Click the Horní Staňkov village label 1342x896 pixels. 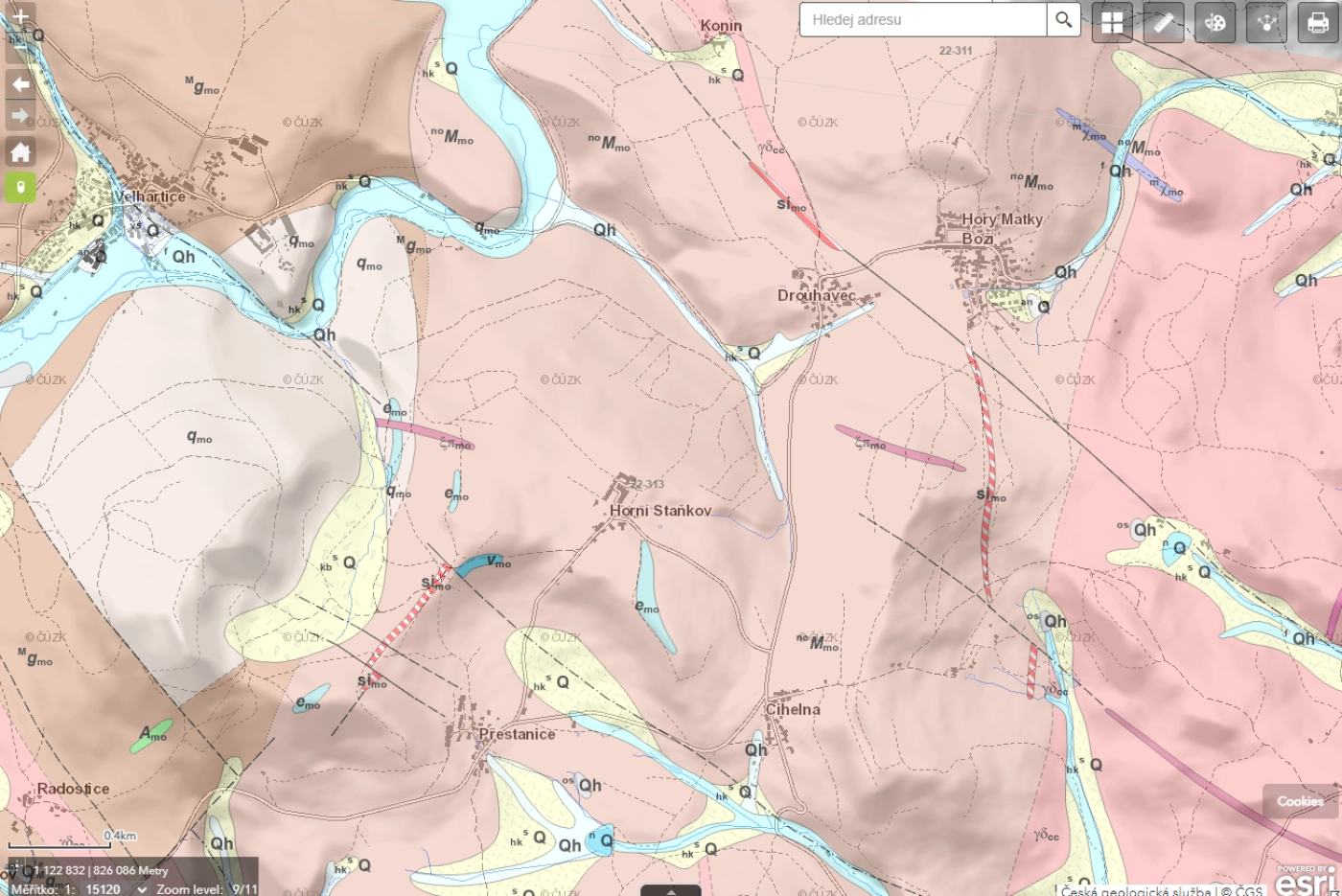(x=660, y=511)
